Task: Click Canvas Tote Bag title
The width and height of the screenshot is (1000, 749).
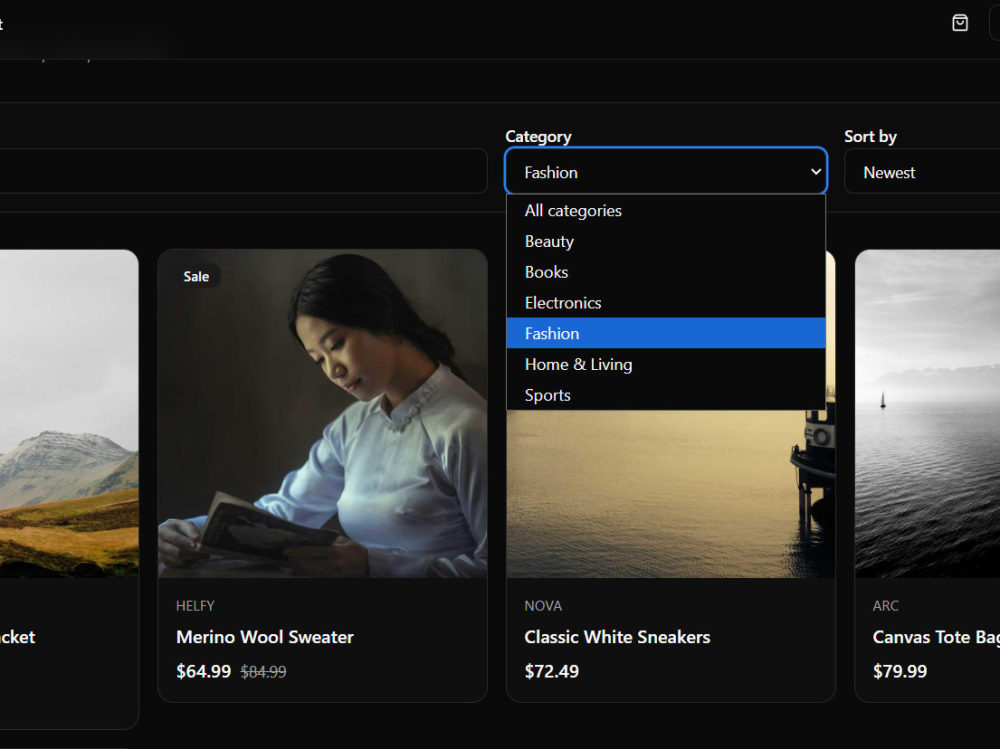Action: pos(936,637)
